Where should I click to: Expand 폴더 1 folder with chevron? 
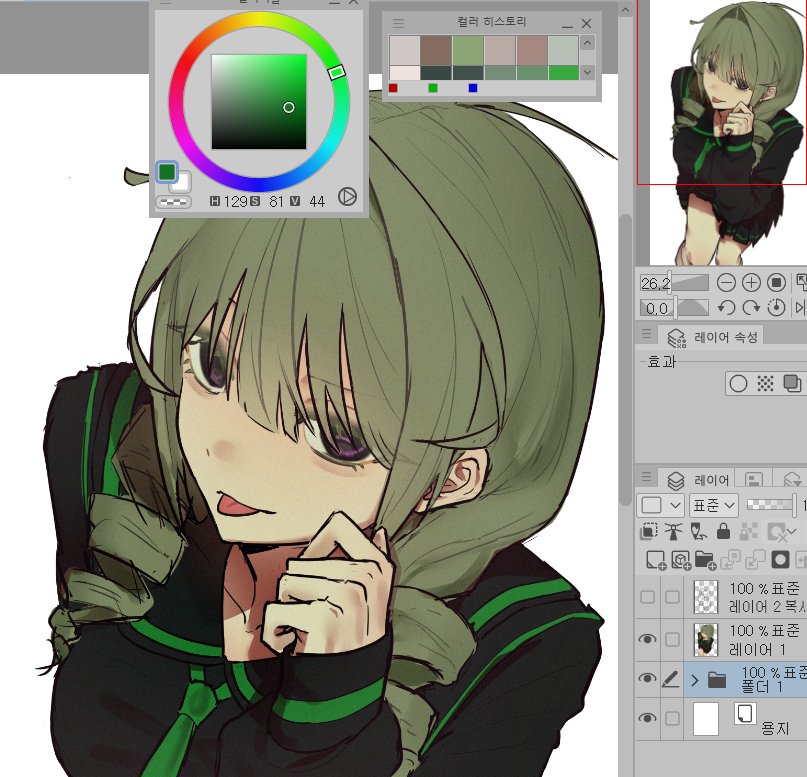click(695, 680)
